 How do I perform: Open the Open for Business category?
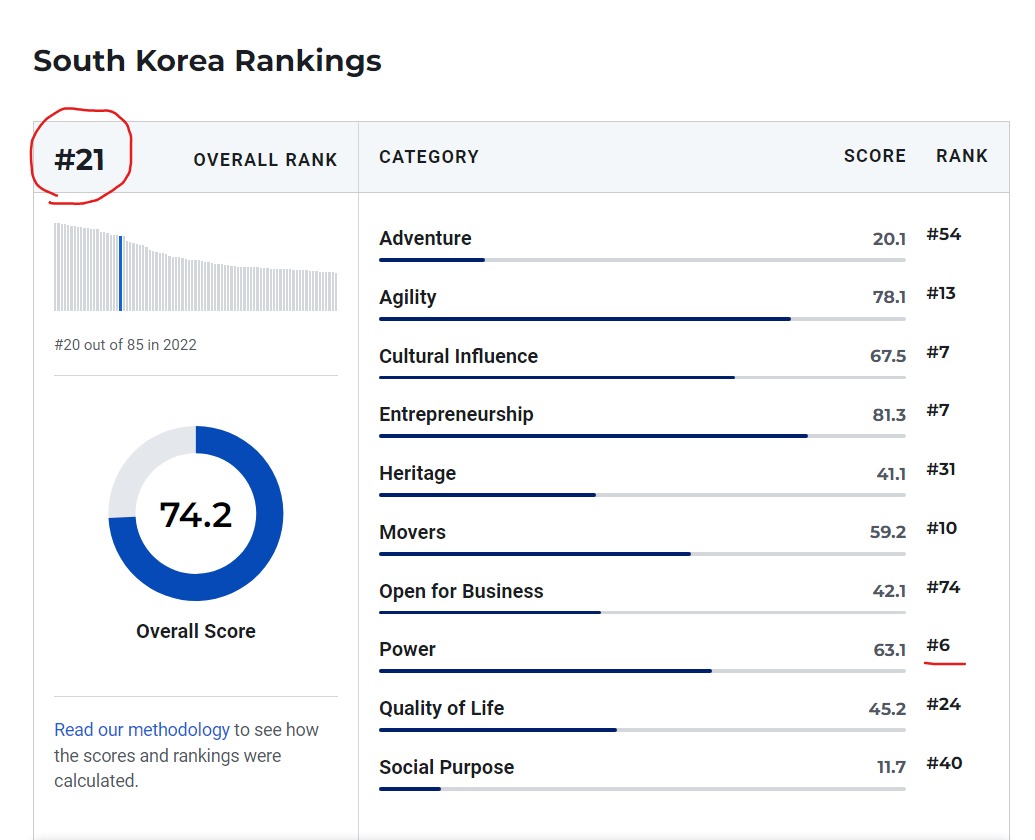461,591
